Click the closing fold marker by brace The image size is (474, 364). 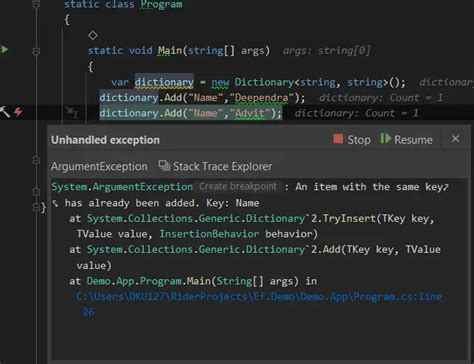coord(36,207)
